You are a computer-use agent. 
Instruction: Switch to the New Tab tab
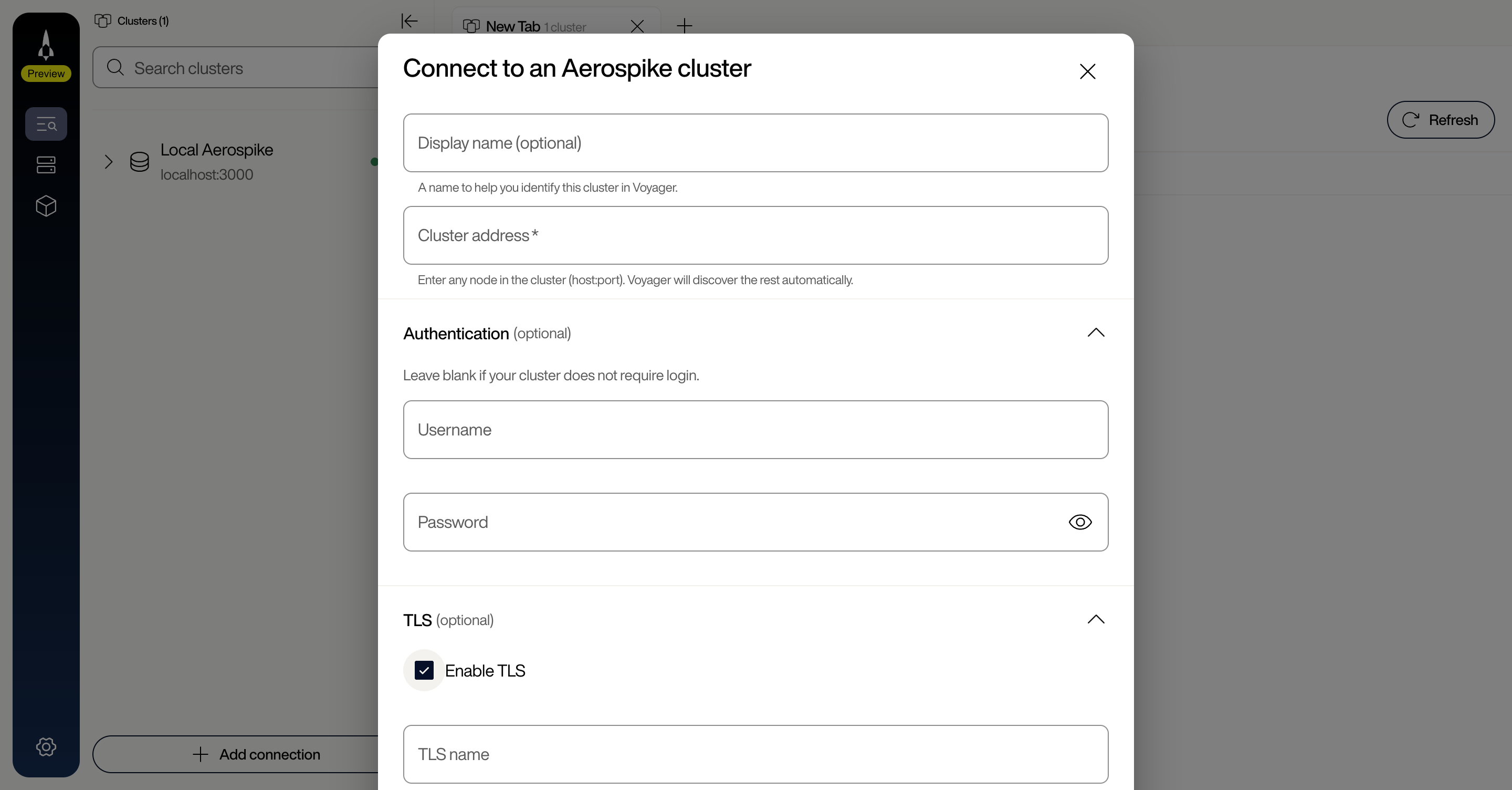pos(513,26)
